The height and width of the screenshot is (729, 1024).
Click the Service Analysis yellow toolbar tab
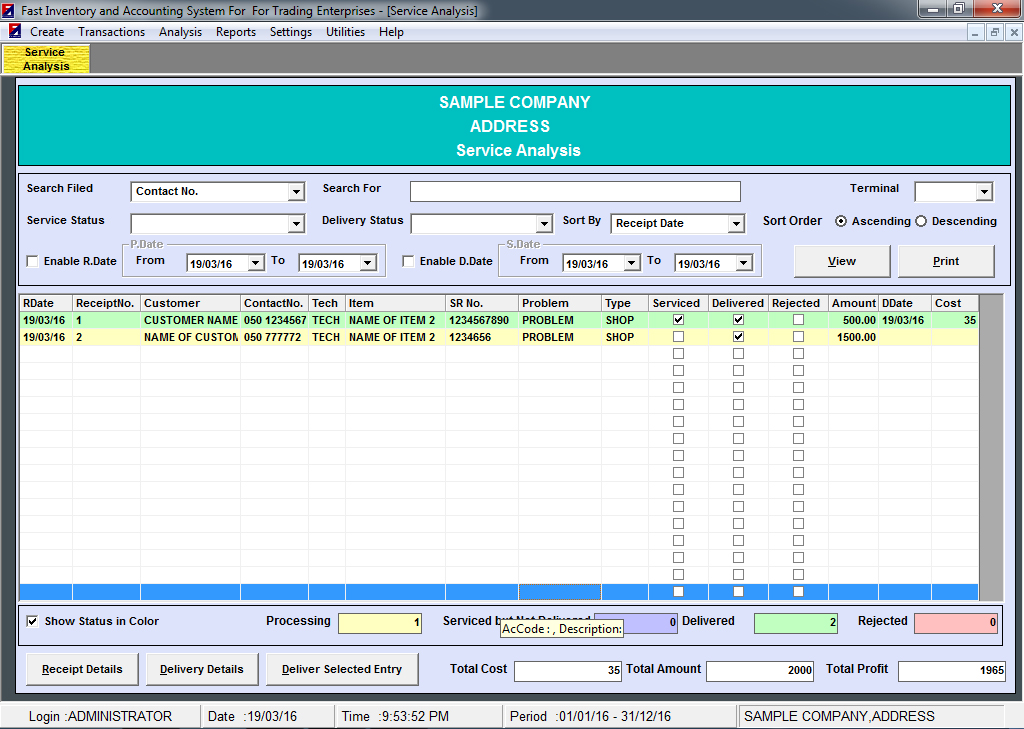tap(46, 59)
